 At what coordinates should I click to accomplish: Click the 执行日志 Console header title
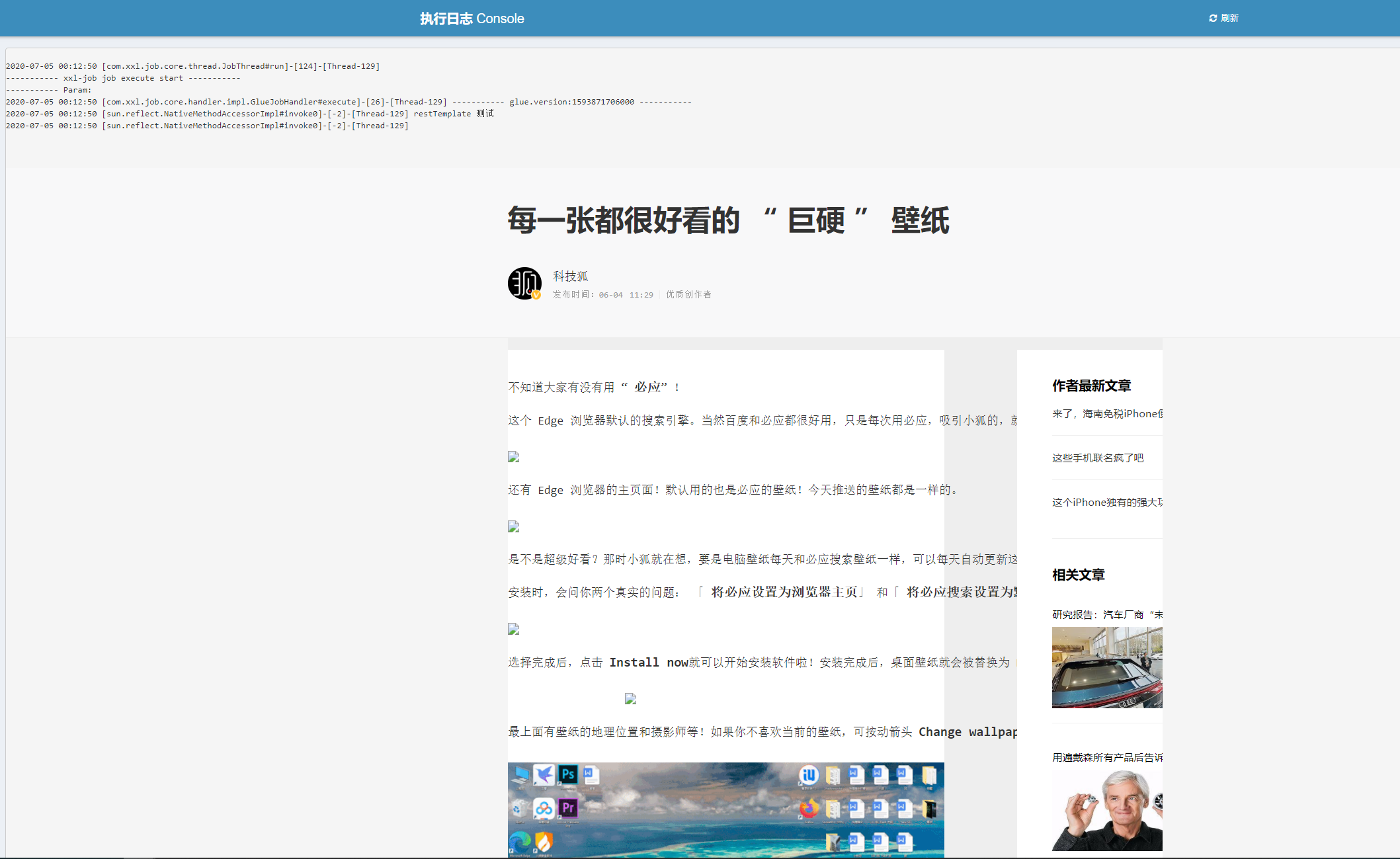click(472, 19)
